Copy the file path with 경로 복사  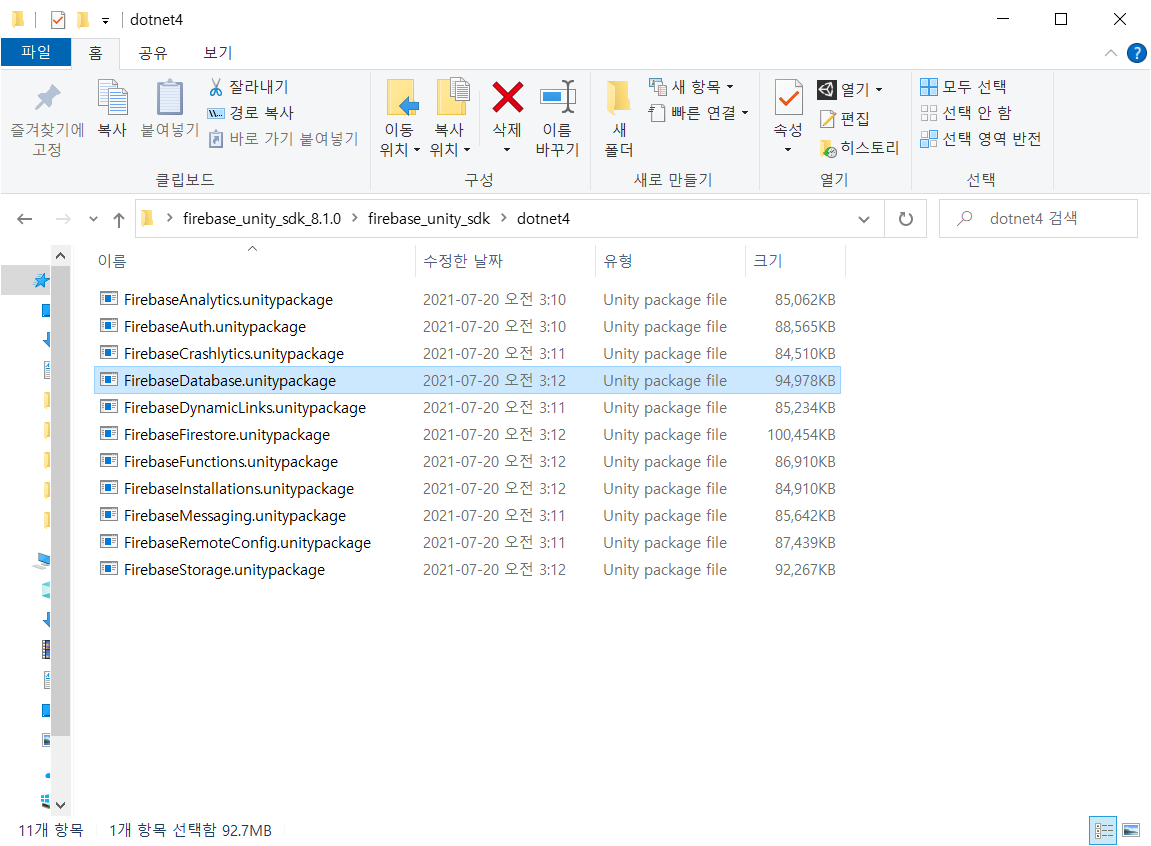251,113
